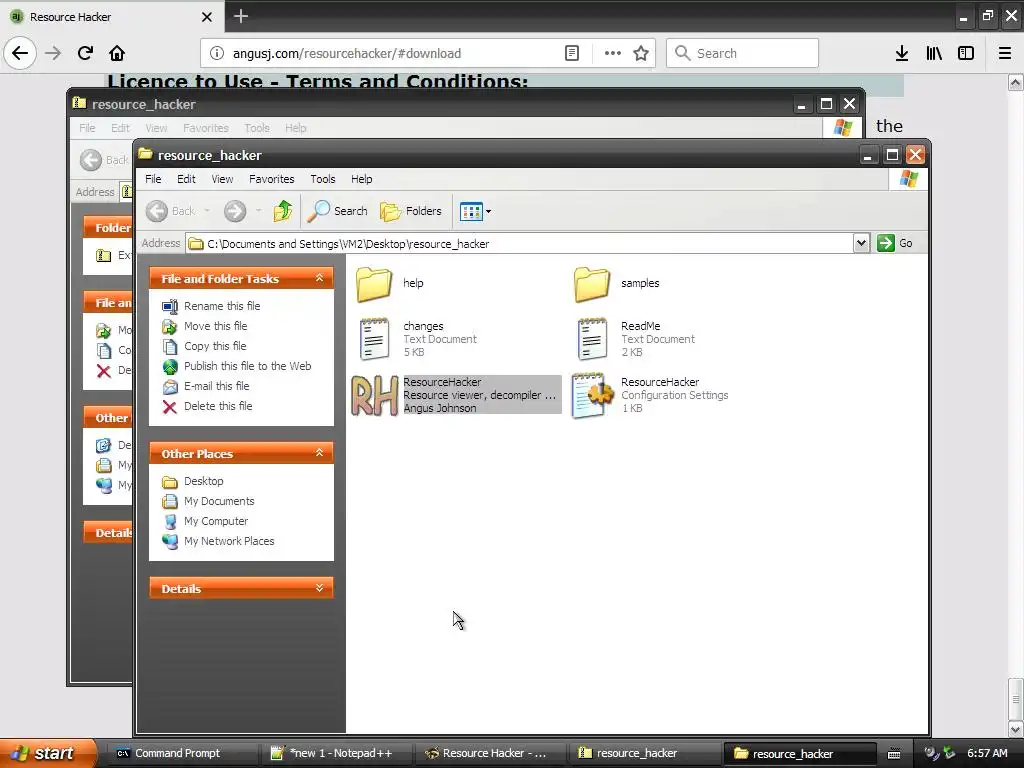This screenshot has width=1024, height=768.
Task: Click the Go button next to address bar
Action: [895, 243]
